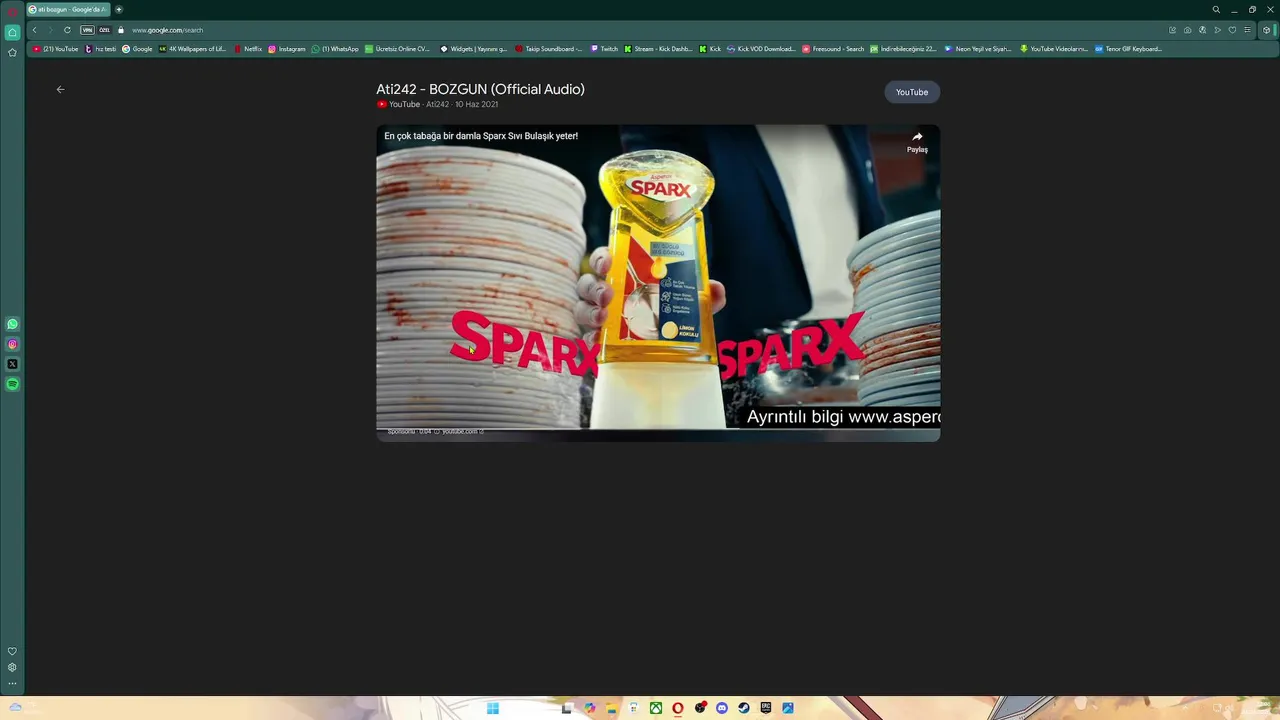
Task: Switch to the 'ati bozgun' browser tab
Action: [x=68, y=9]
